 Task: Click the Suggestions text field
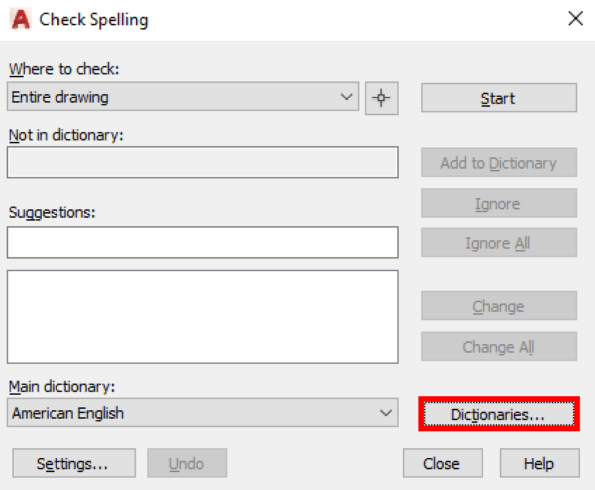pyautogui.click(x=203, y=243)
